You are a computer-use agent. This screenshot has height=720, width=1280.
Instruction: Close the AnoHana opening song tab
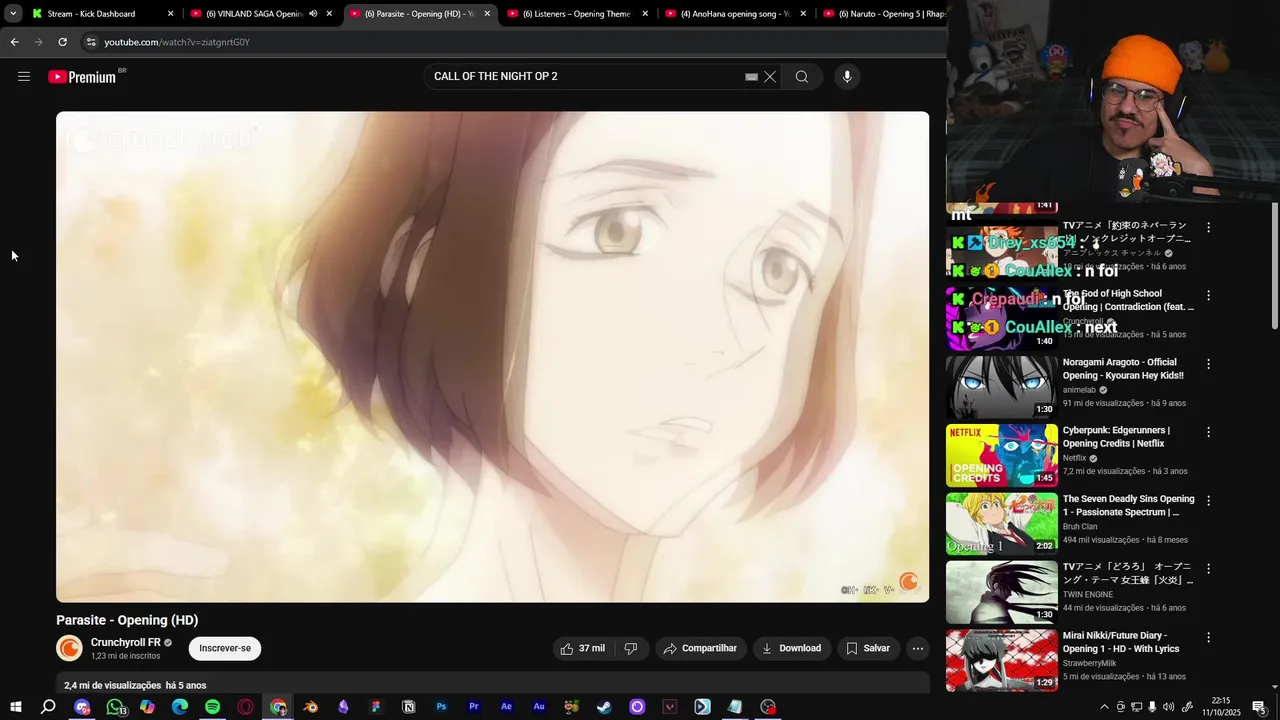[x=803, y=14]
